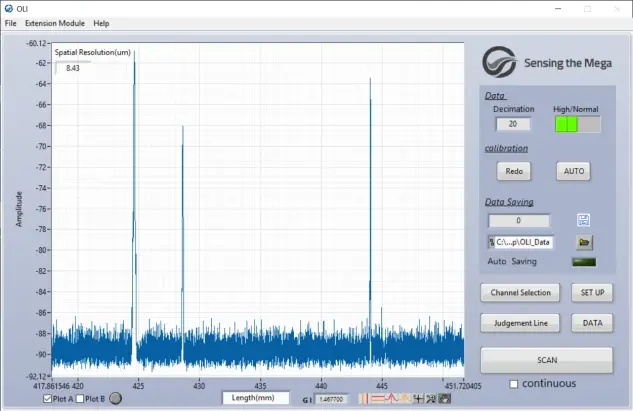
Task: Toggle the High/Normal green switch
Action: point(577,124)
